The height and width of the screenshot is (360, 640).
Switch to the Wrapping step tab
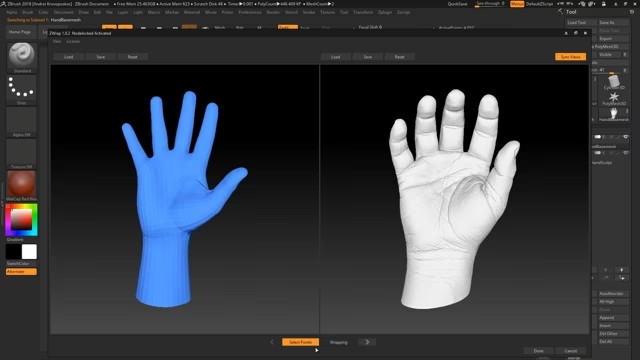(338, 342)
